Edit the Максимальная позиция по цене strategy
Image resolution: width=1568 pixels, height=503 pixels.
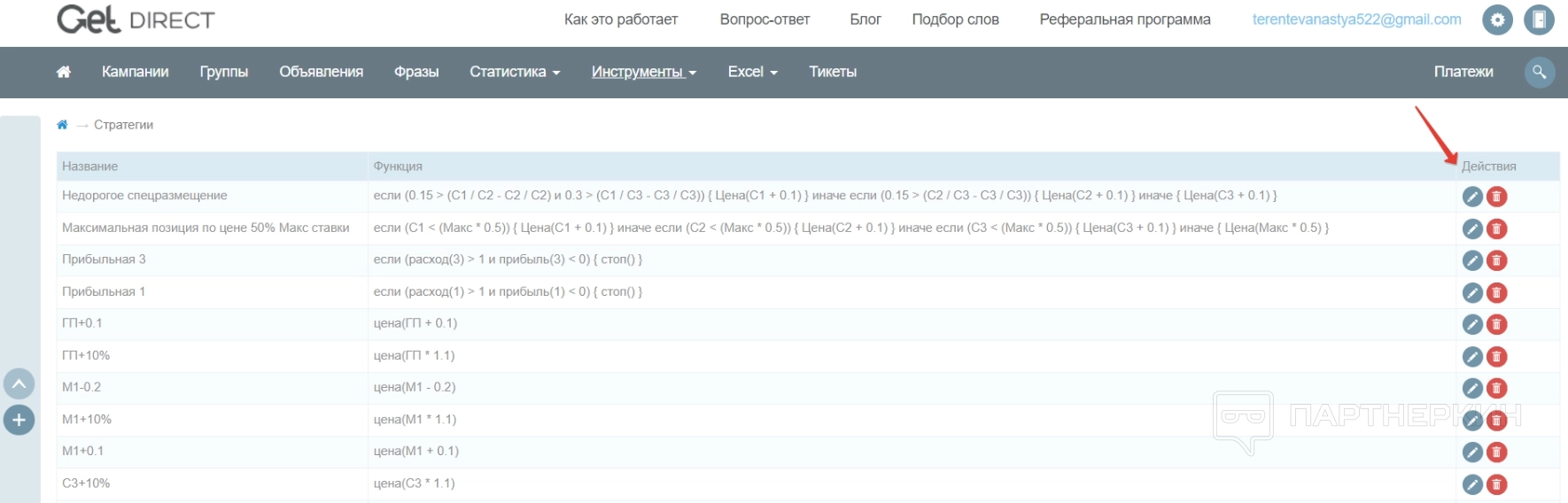pyautogui.click(x=1472, y=228)
